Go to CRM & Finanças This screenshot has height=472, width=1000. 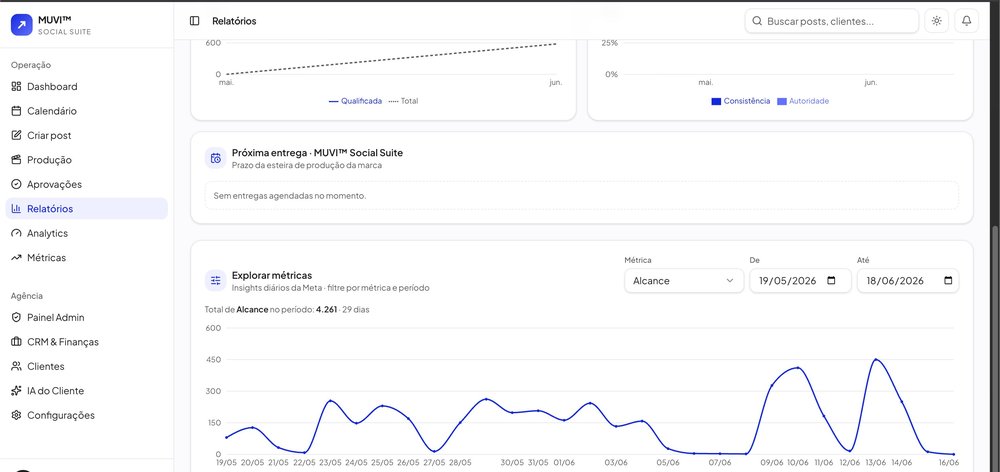(87, 342)
